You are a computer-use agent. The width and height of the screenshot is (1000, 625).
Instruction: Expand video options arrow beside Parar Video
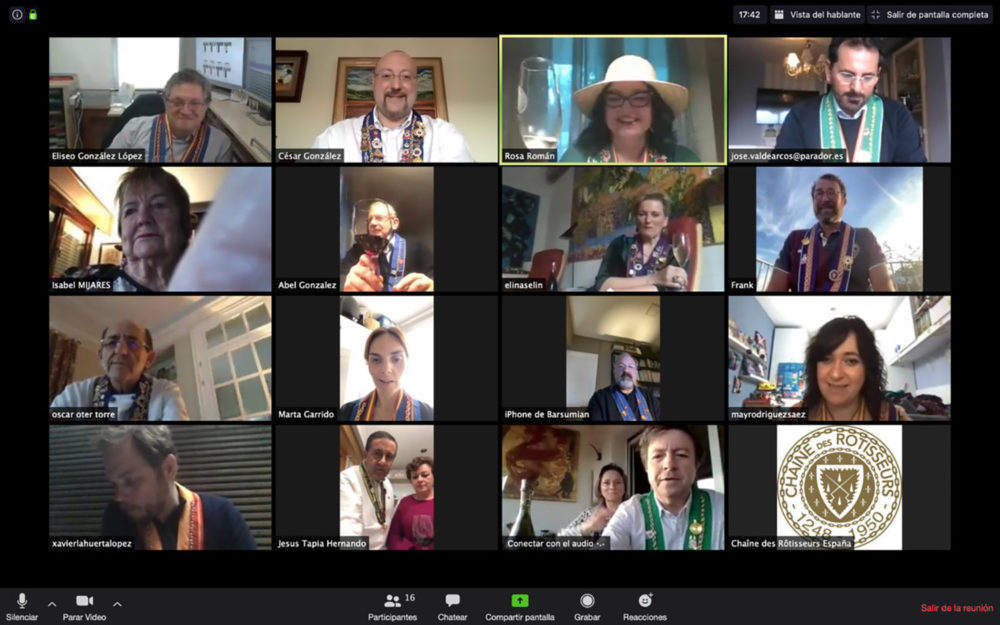(117, 603)
